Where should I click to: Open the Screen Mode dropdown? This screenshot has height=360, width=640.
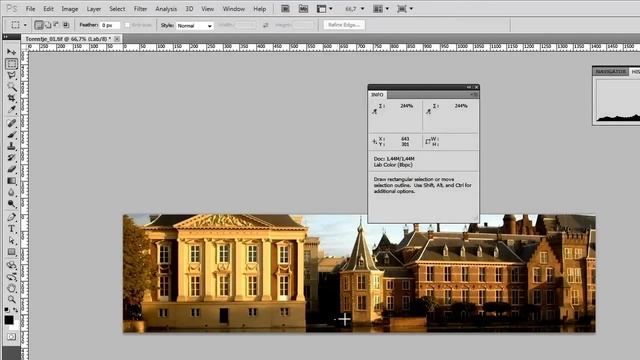(405, 9)
